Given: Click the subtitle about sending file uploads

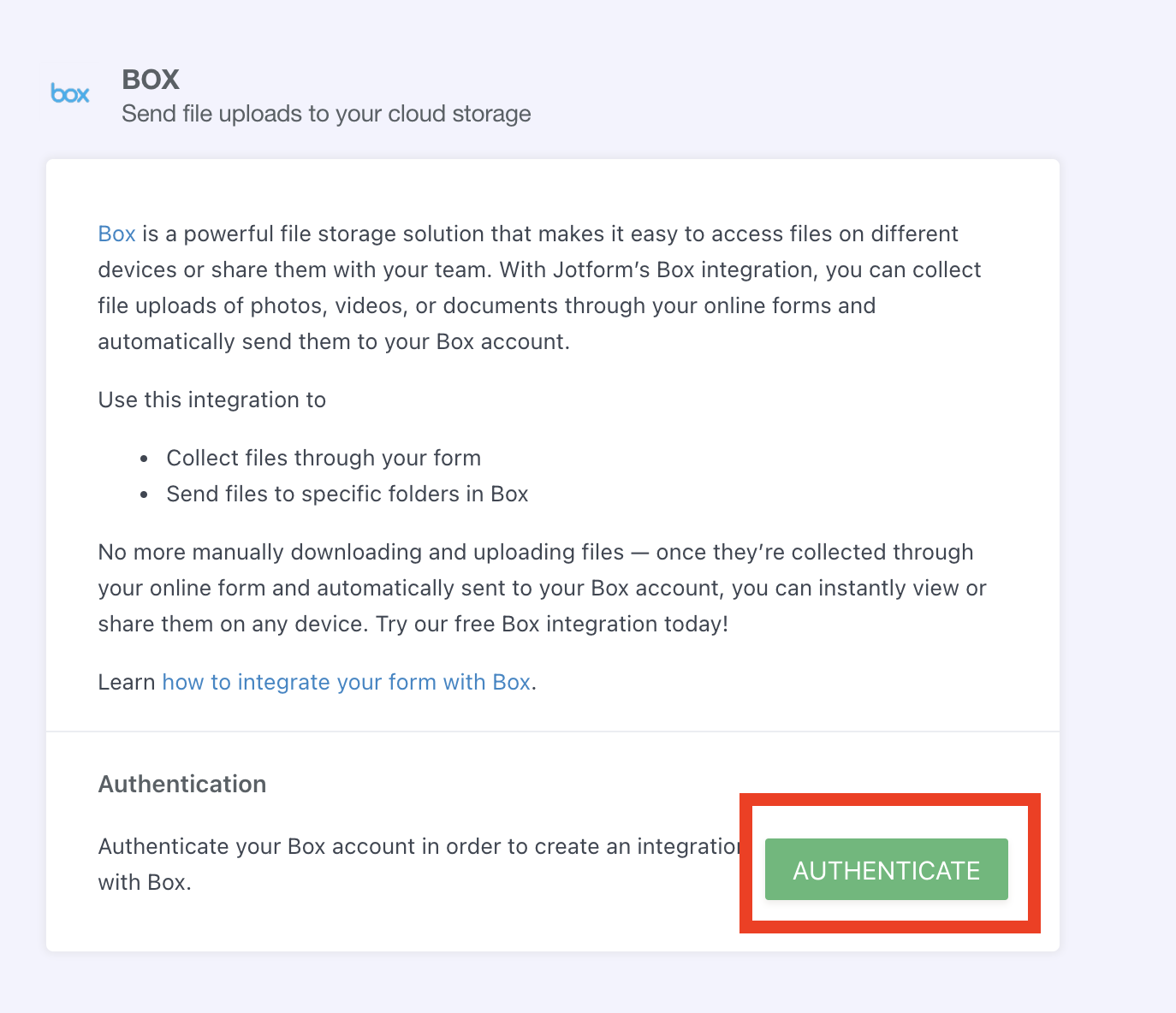Looking at the screenshot, I should pos(326,114).
